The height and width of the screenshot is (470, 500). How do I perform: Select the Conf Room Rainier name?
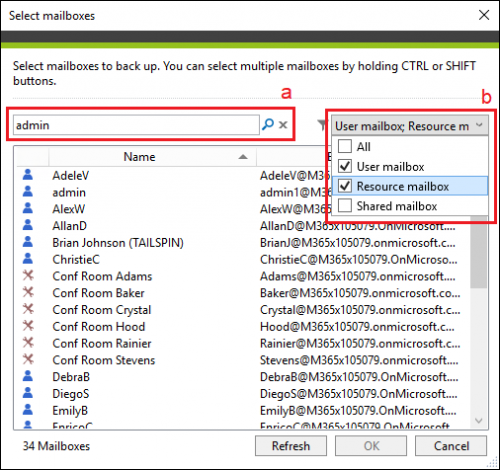click(102, 343)
